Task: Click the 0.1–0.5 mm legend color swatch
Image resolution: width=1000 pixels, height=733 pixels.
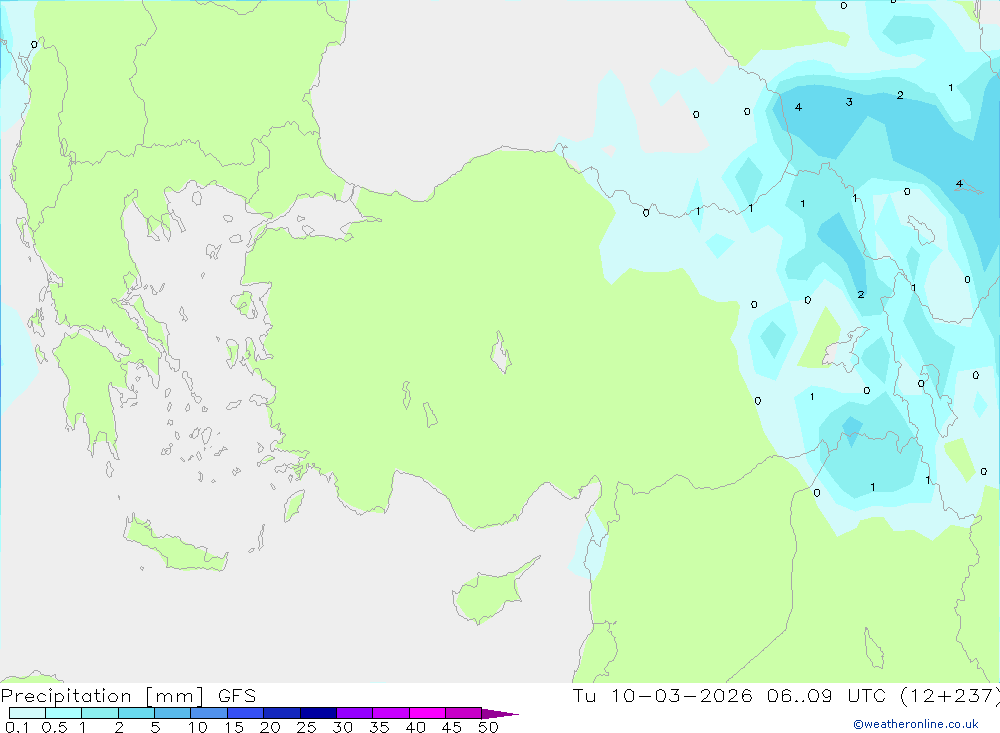Action: click(x=27, y=713)
